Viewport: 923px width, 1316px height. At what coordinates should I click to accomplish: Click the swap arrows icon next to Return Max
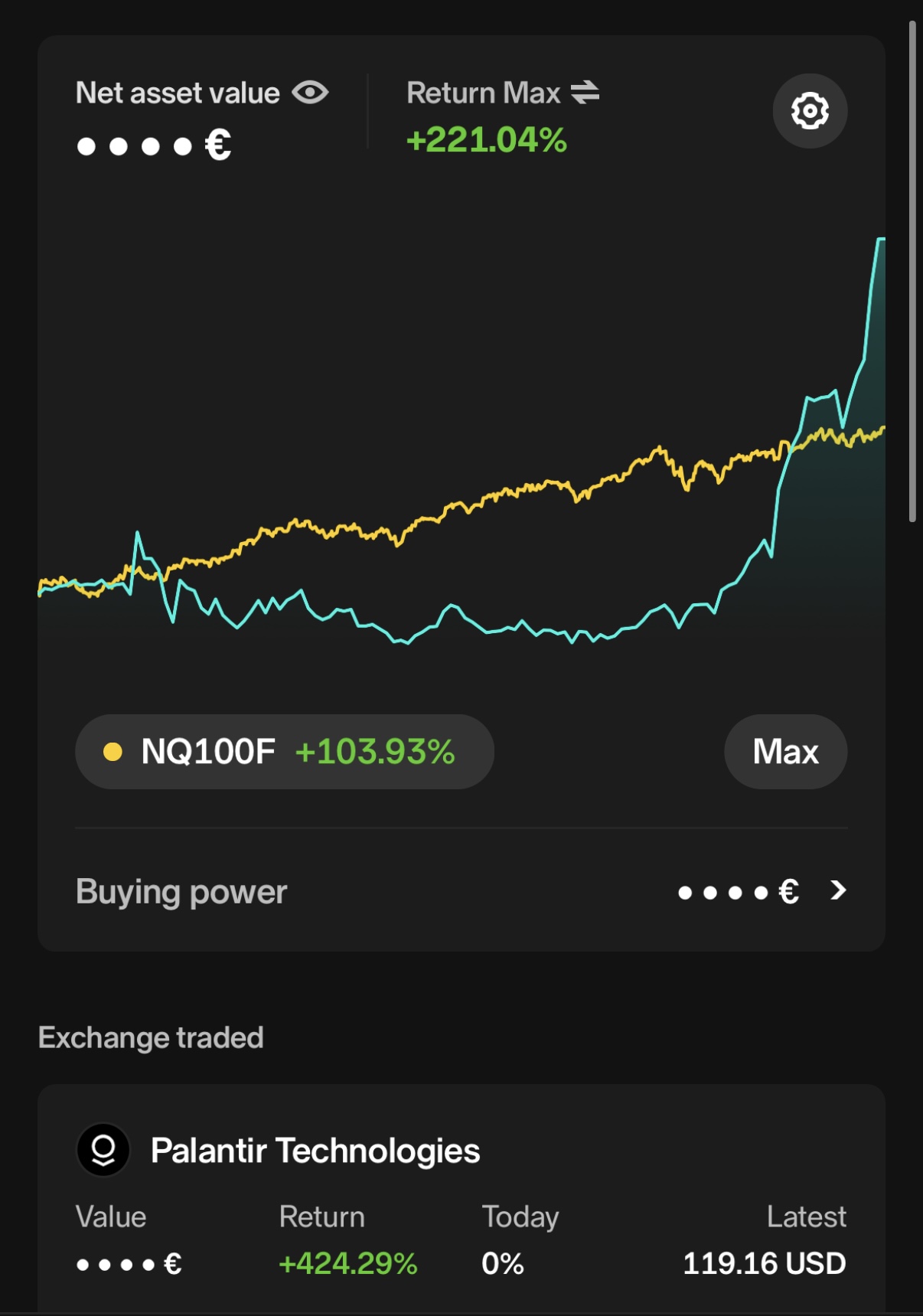pos(585,93)
